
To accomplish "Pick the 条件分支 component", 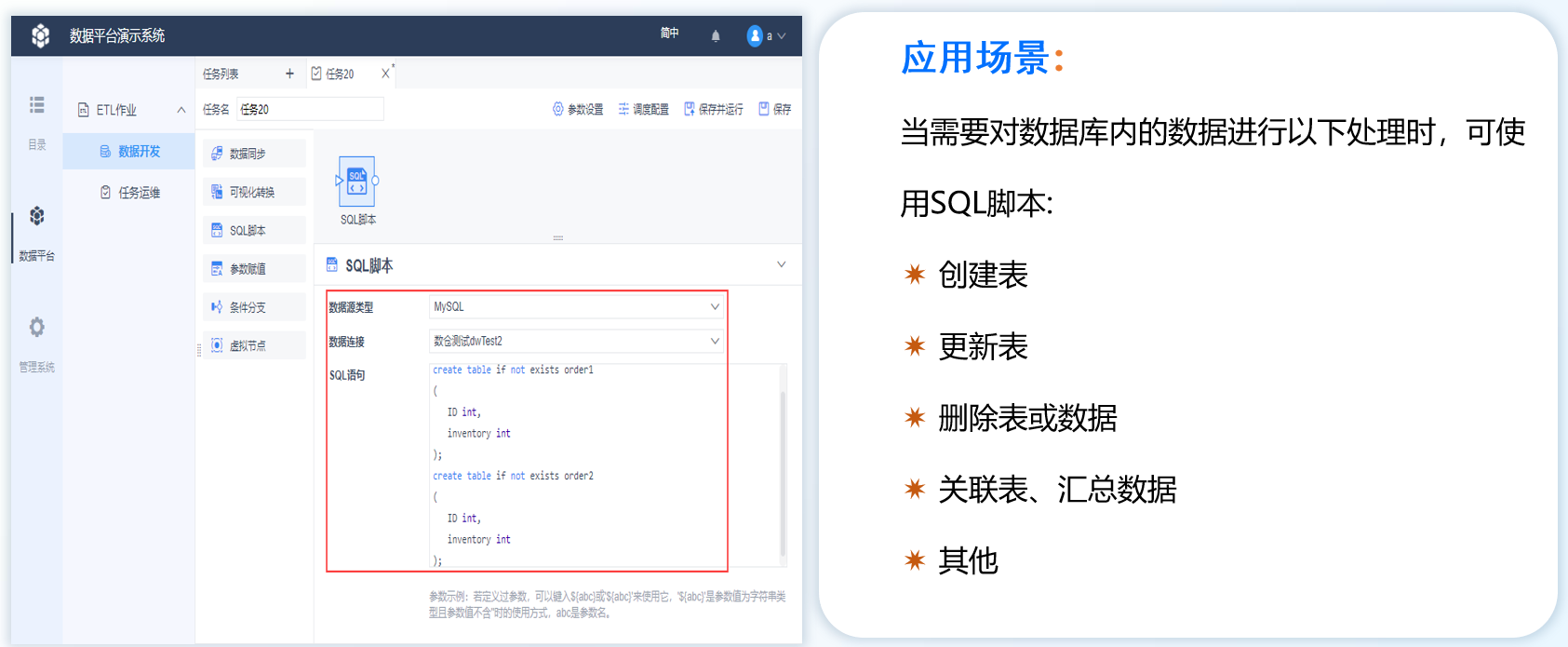I will tap(254, 306).
